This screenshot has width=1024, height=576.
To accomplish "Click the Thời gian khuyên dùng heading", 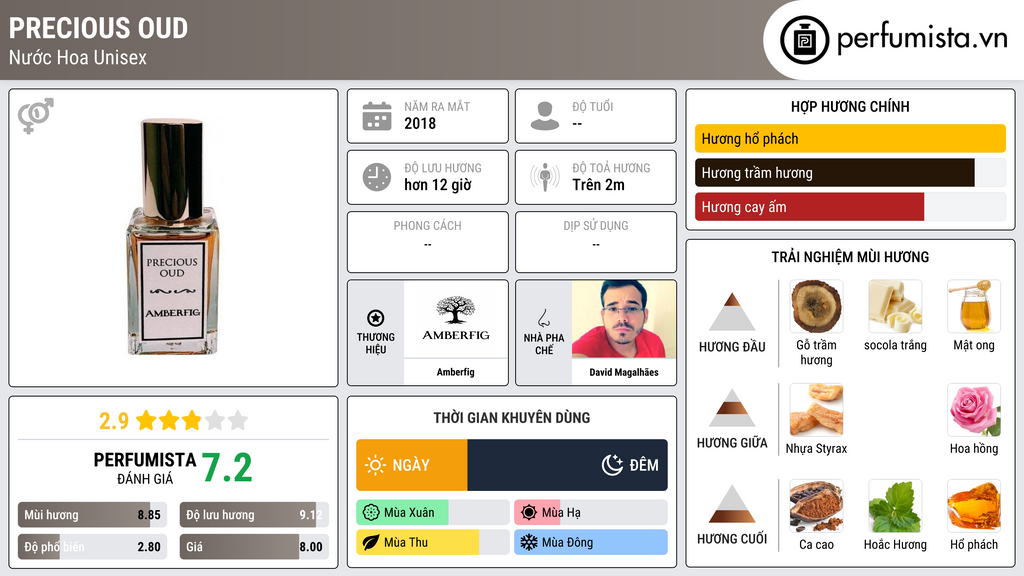I will pos(512,417).
